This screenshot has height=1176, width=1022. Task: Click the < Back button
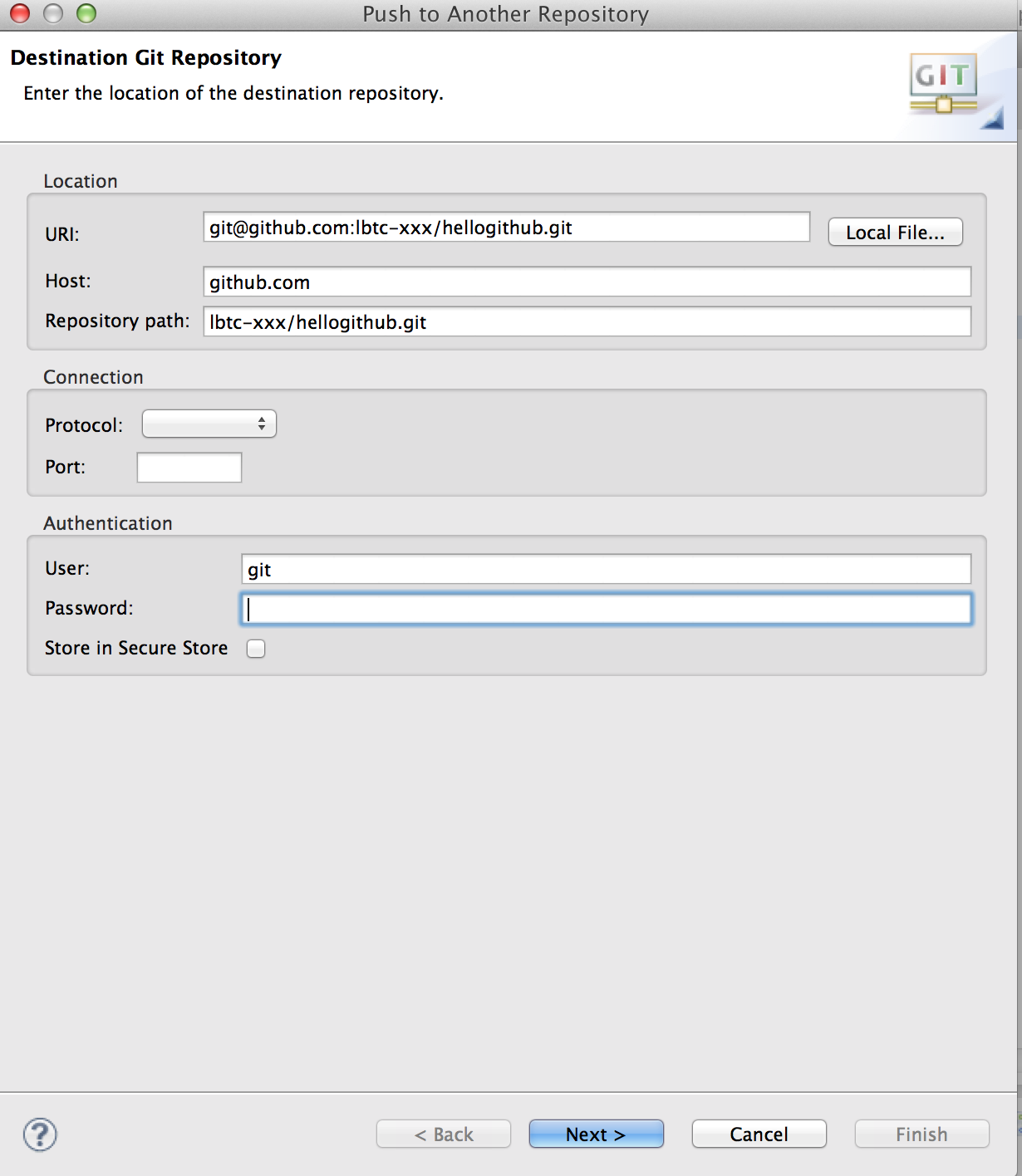(444, 1134)
